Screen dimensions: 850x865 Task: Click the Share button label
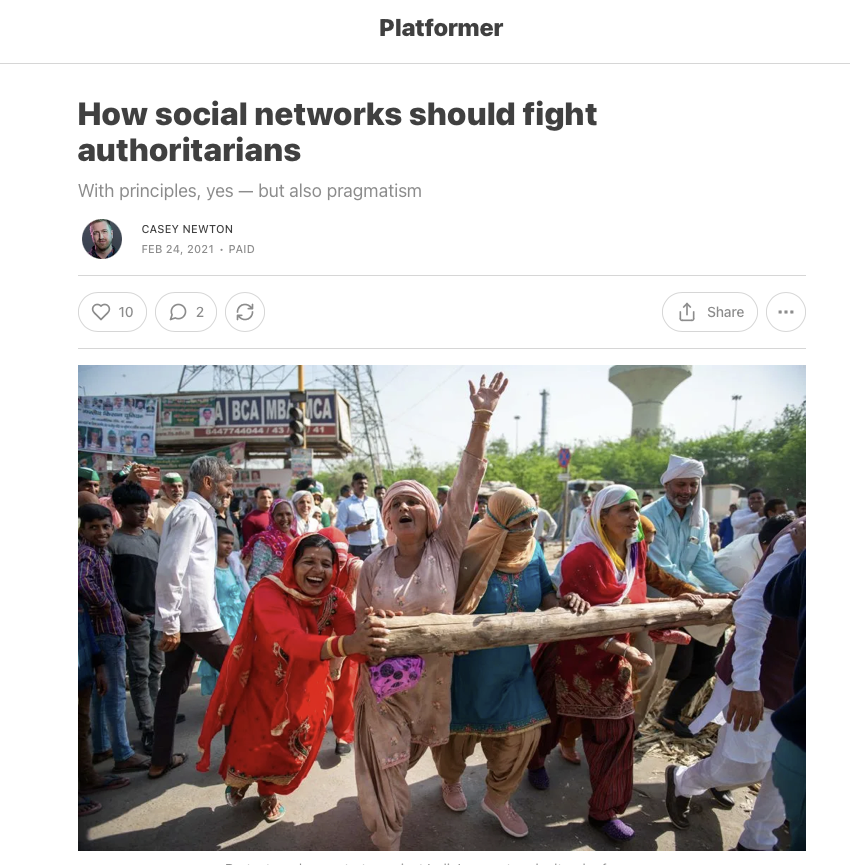tap(725, 312)
